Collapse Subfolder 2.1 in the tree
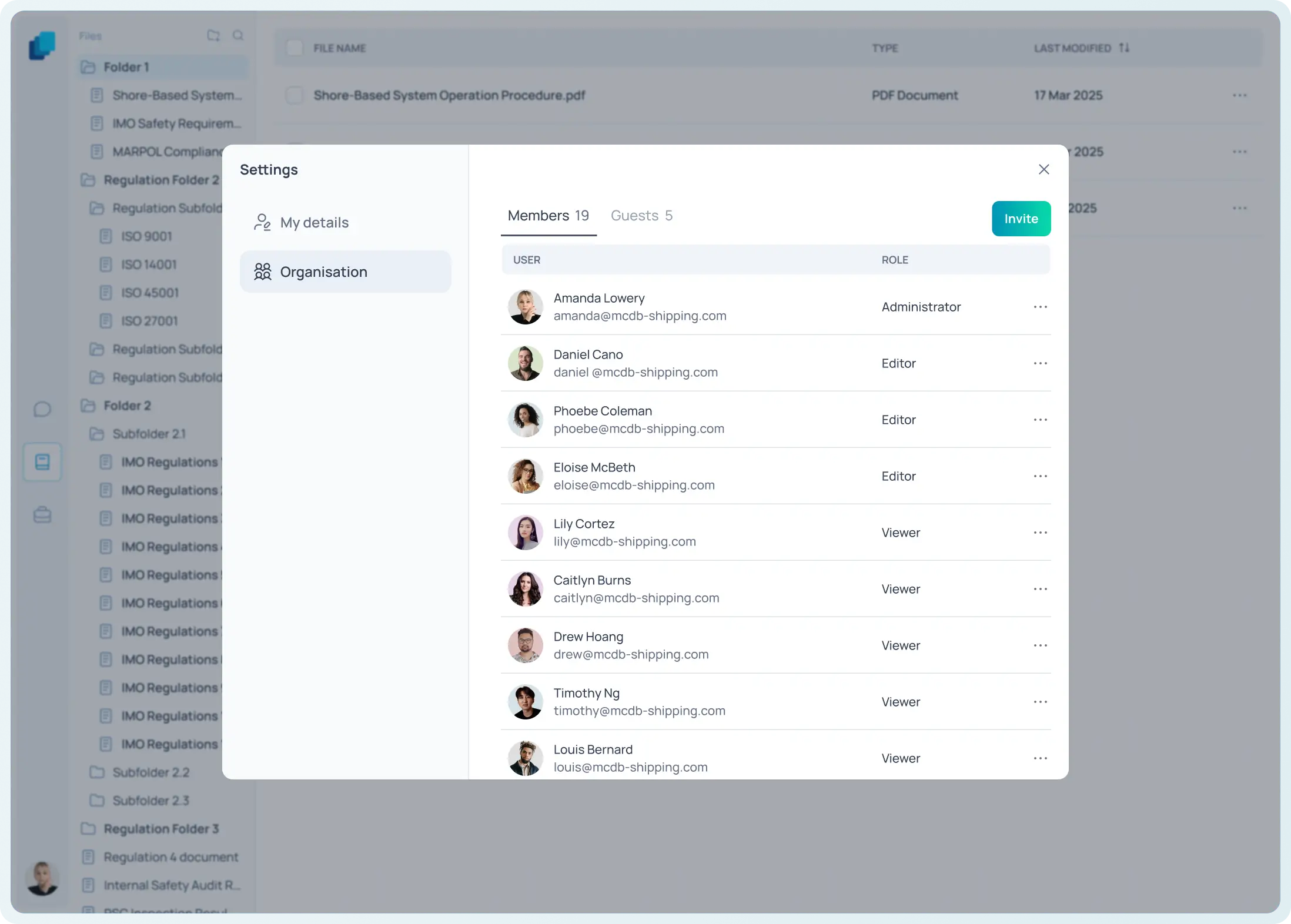 coord(138,434)
